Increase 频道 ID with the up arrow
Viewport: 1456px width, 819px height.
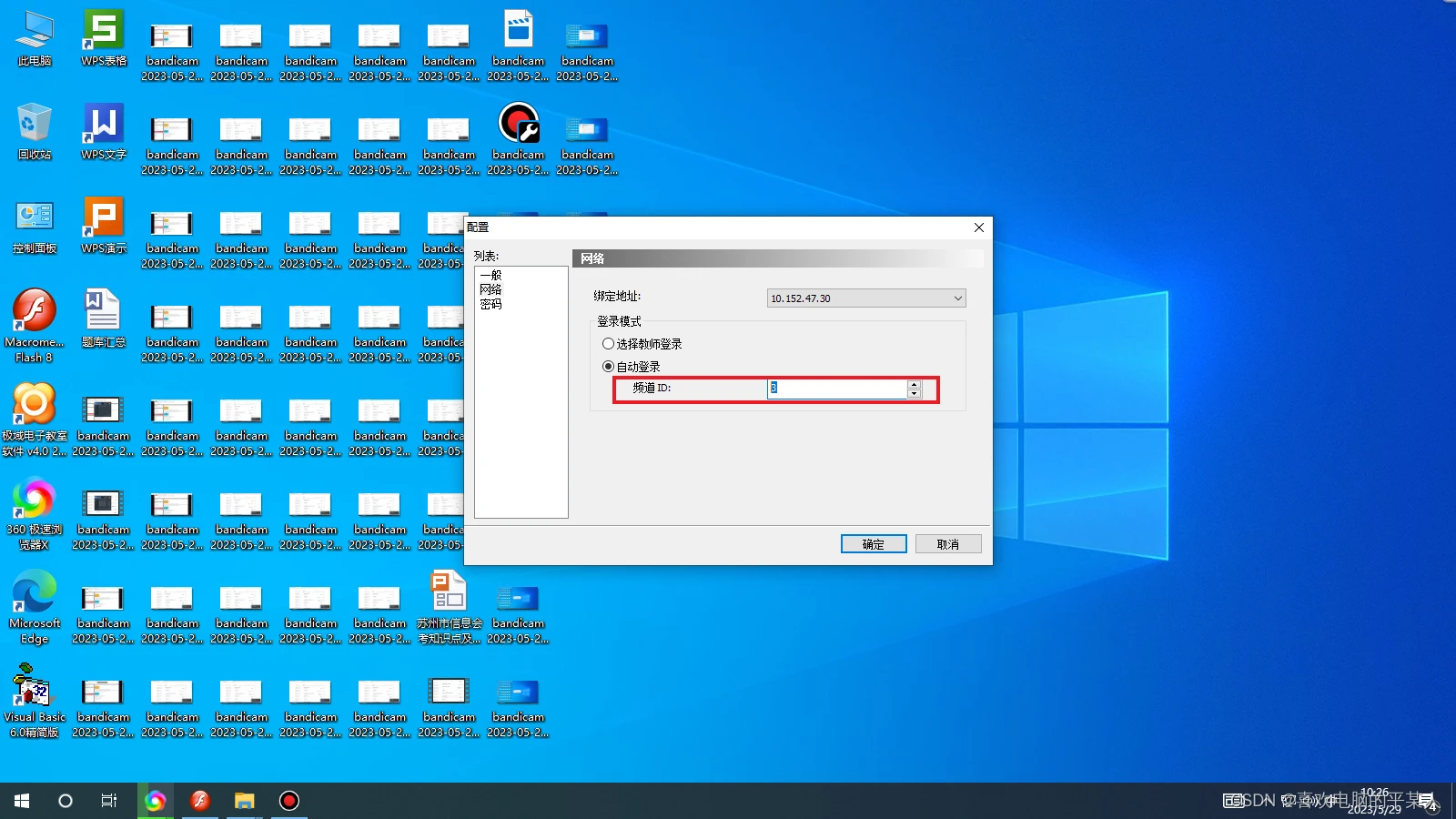coord(914,384)
